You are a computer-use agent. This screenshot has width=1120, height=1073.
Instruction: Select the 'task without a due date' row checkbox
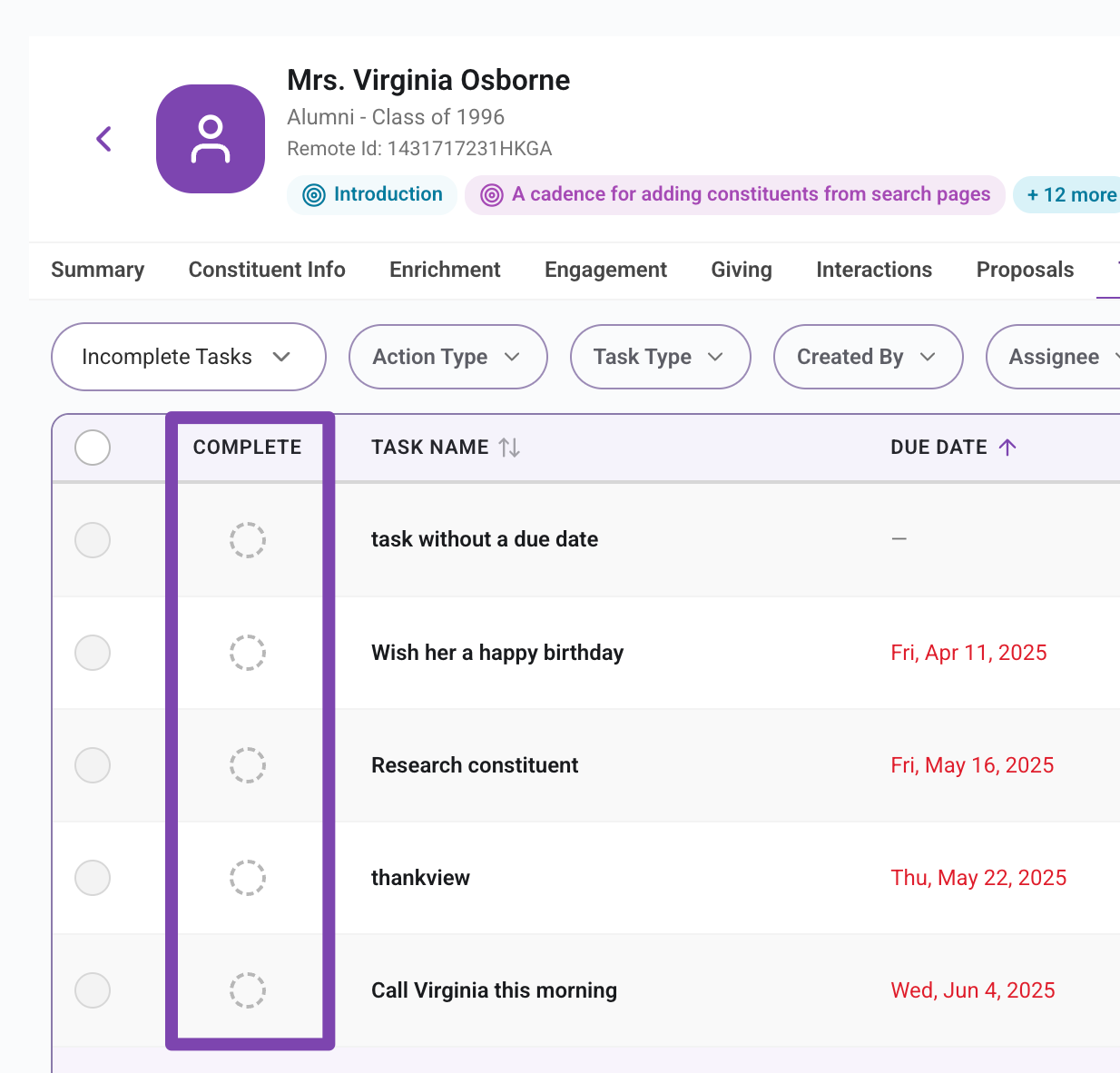[x=93, y=540]
